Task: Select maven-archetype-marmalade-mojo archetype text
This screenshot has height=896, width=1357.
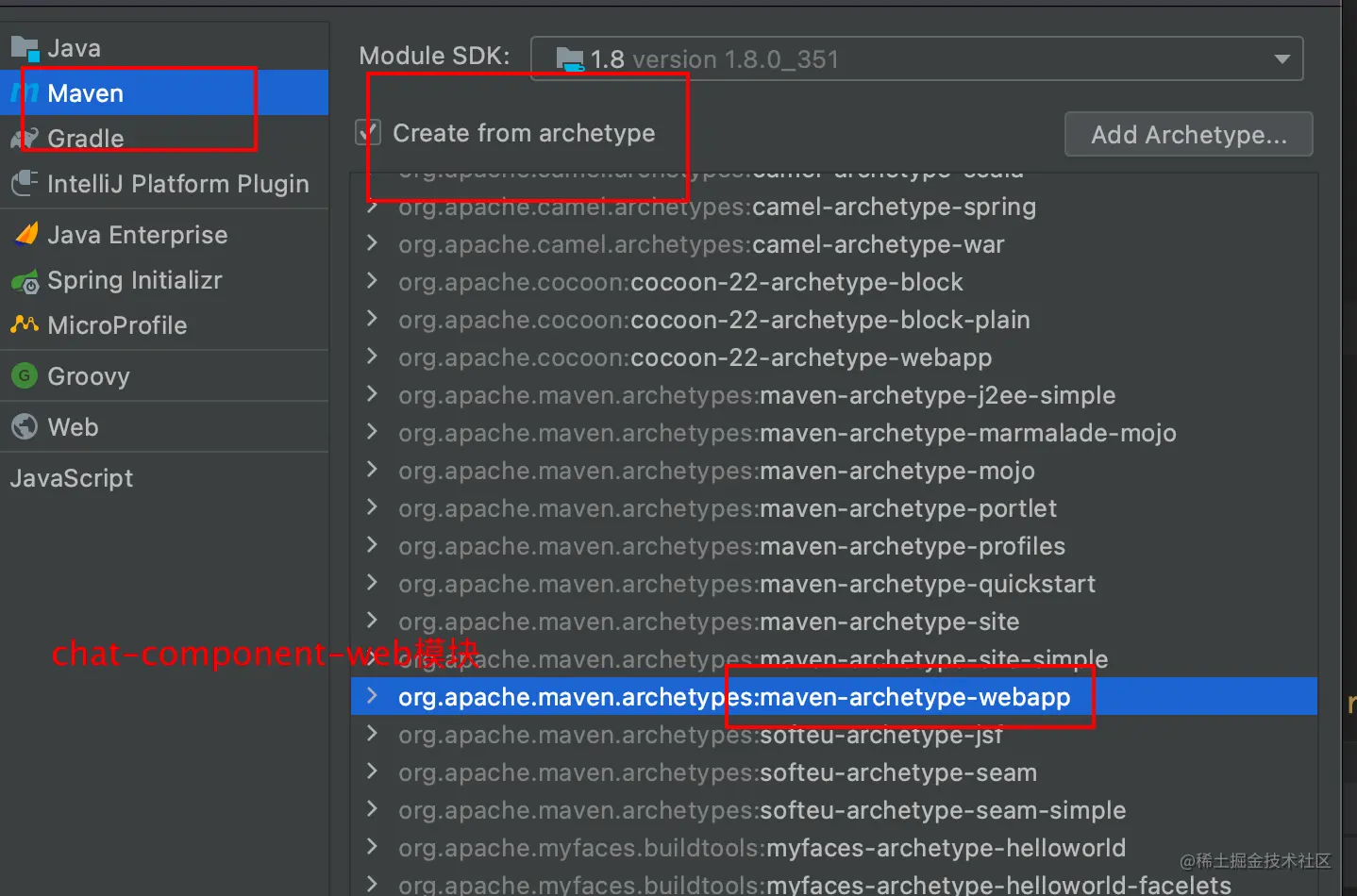Action: 787,433
